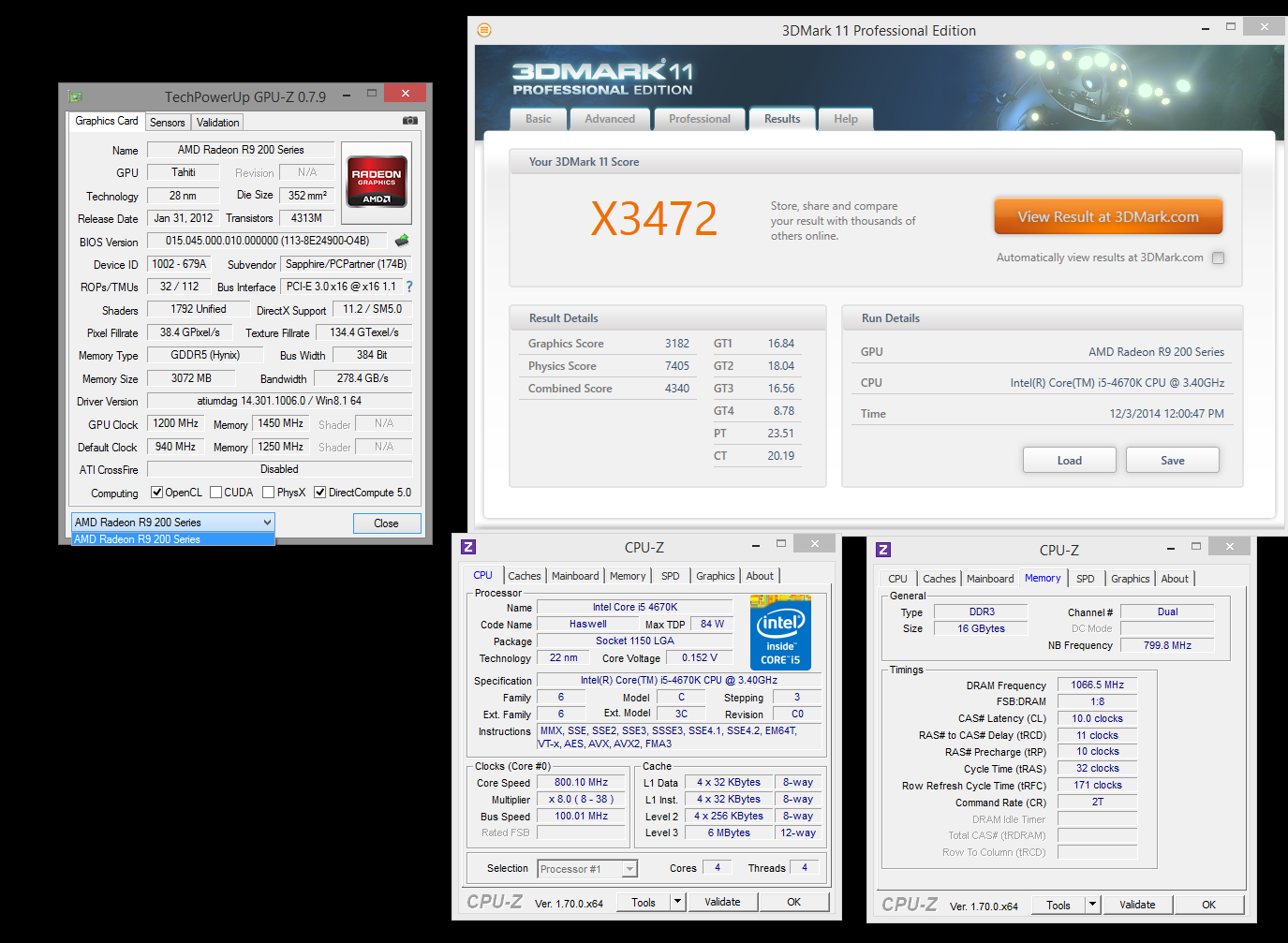This screenshot has height=943, width=1288.
Task: Click the Intel inside Core i5 logo
Action: pyautogui.click(x=781, y=634)
